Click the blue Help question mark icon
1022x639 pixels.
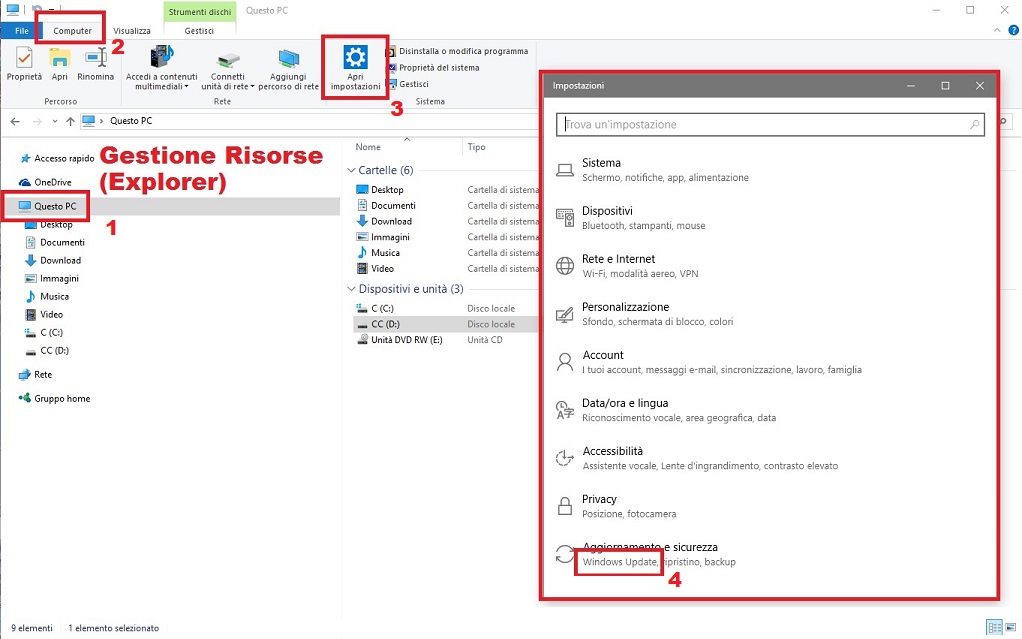click(x=1014, y=30)
